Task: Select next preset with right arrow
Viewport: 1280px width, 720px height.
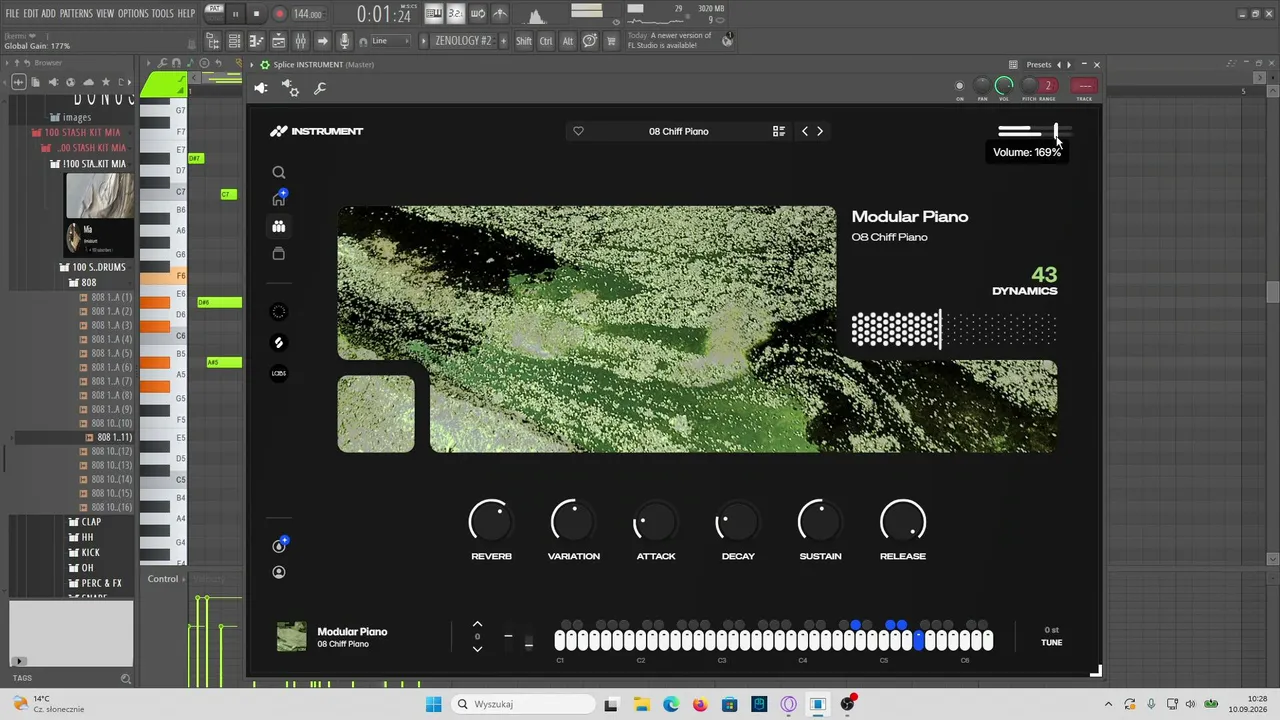Action: click(820, 131)
